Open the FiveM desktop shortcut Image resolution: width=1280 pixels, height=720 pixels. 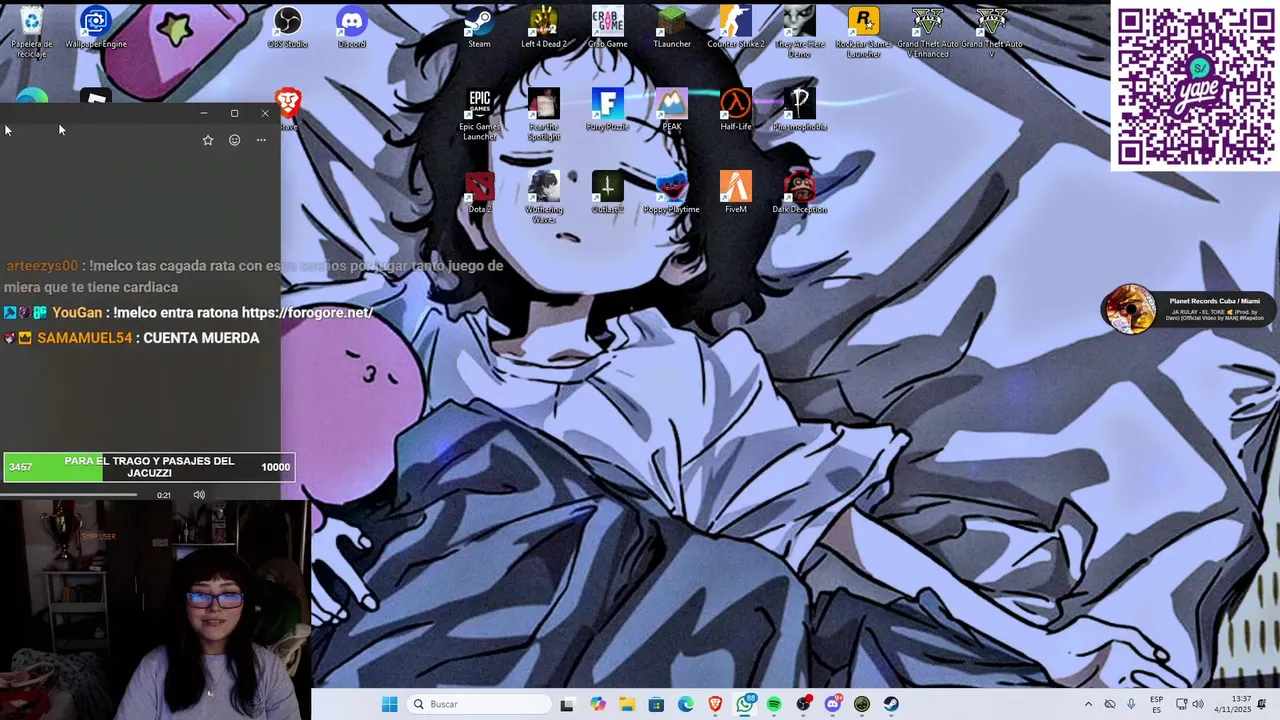click(736, 193)
